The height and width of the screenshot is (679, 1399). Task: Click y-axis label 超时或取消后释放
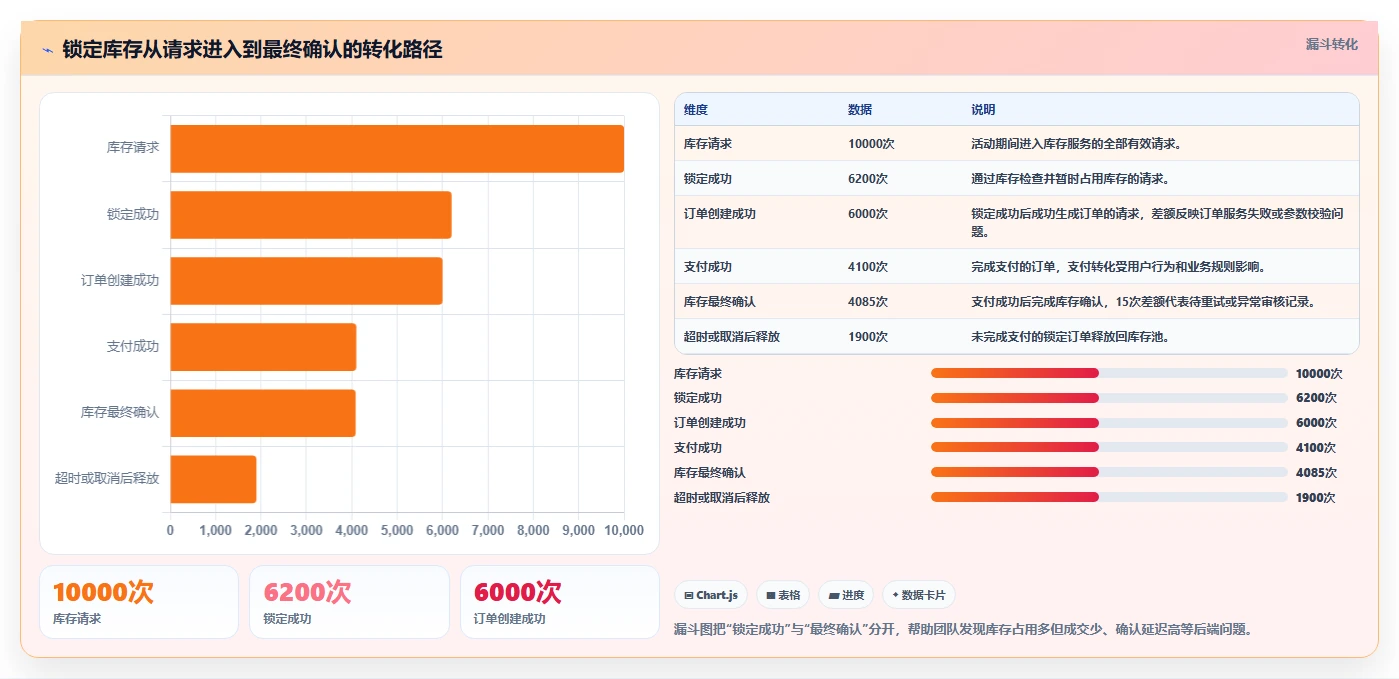point(107,479)
